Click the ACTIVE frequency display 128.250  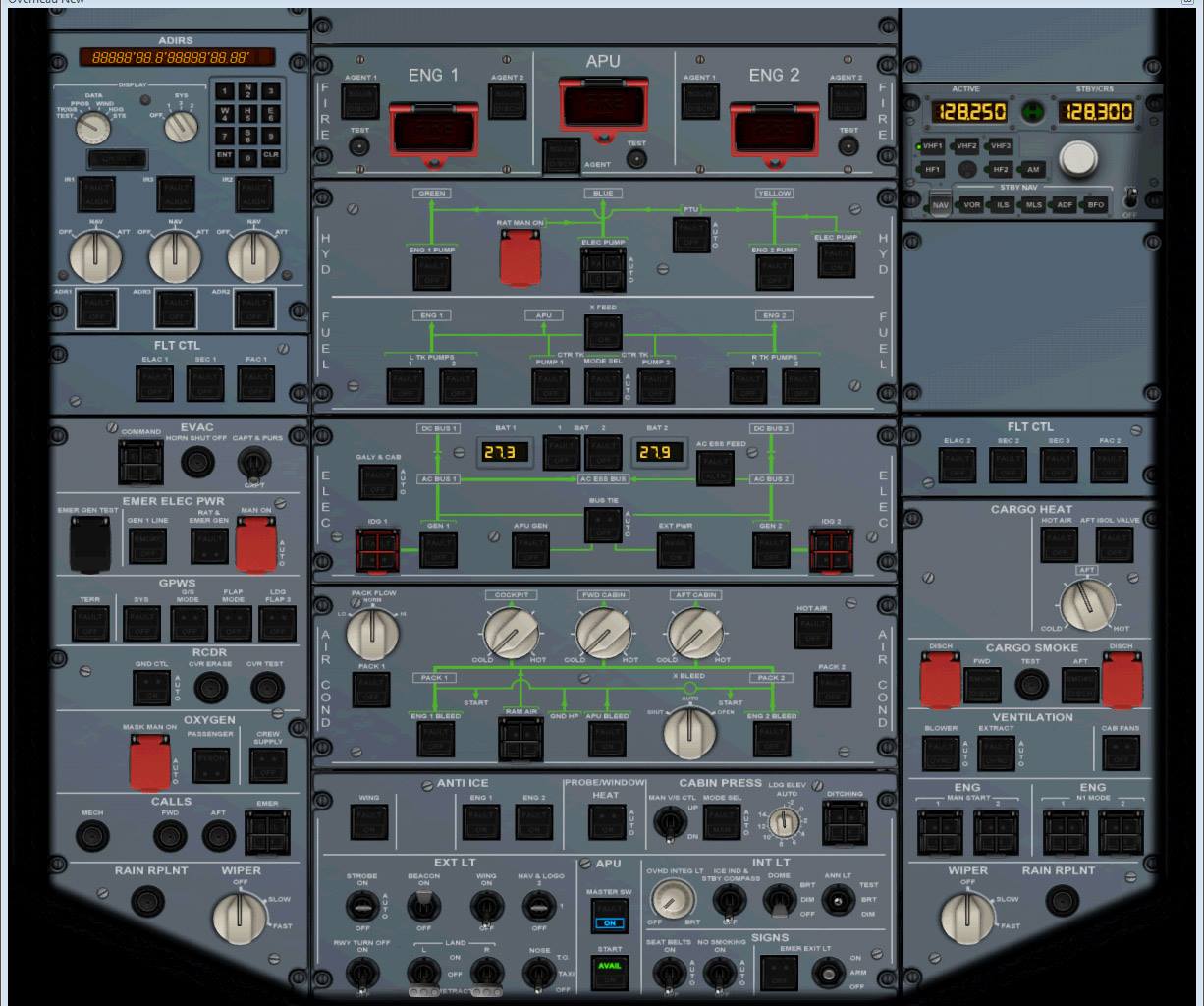(968, 112)
